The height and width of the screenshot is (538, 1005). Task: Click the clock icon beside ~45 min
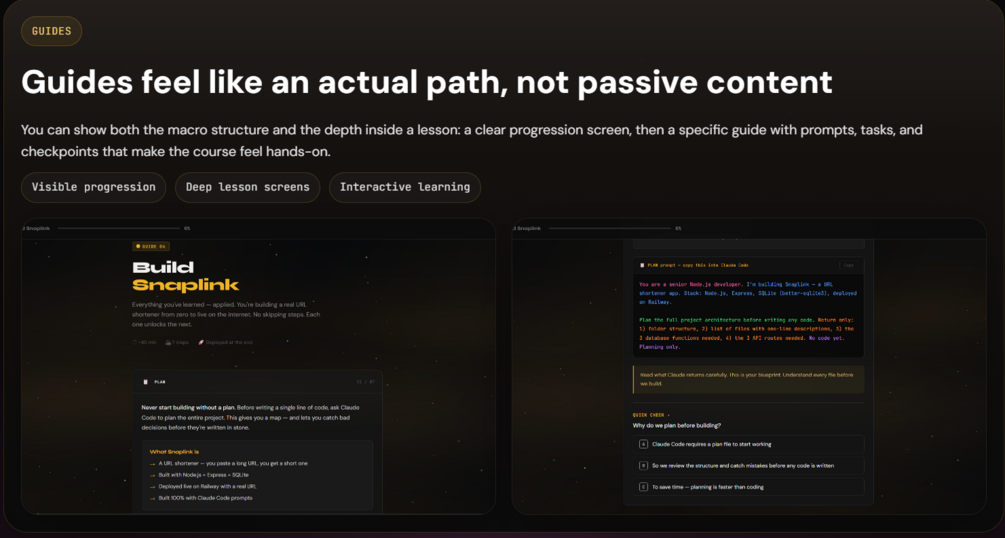135,342
